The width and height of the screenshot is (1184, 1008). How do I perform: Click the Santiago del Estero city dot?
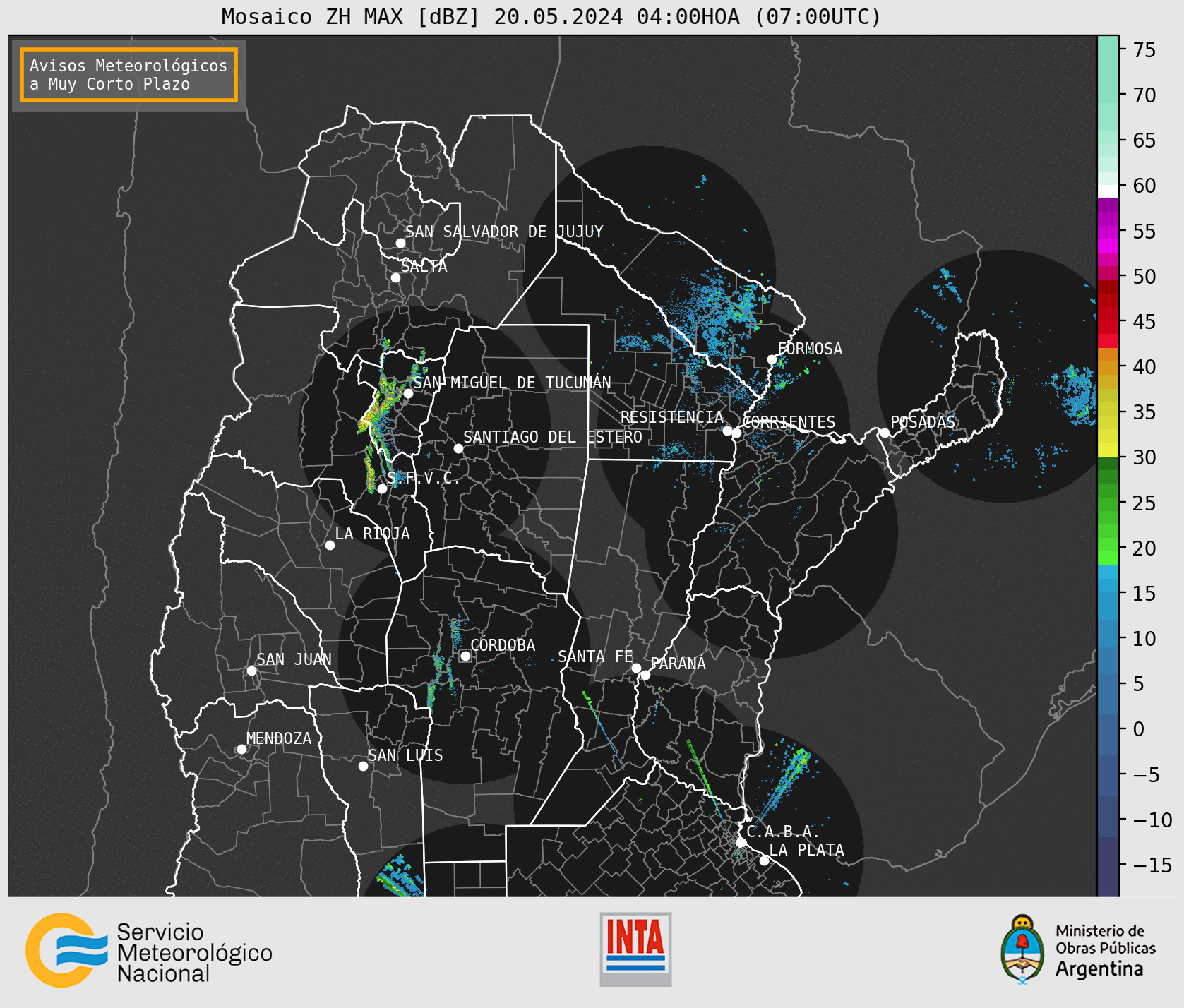coord(458,448)
